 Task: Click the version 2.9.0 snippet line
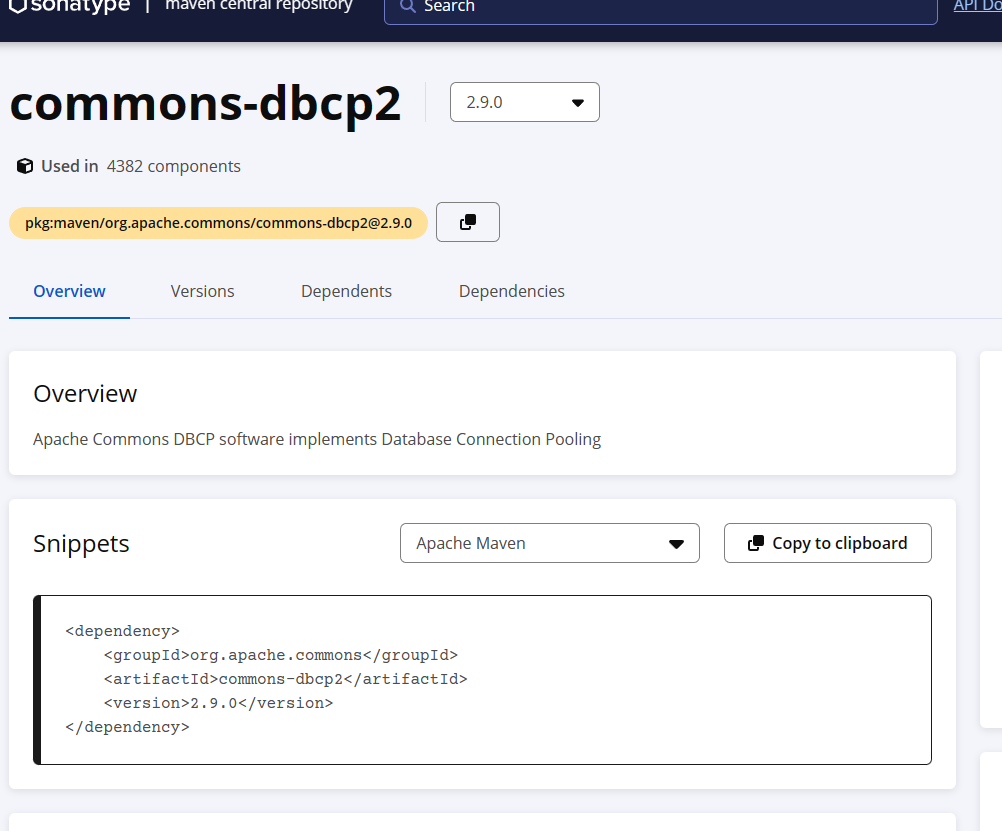pyautogui.click(x=218, y=703)
